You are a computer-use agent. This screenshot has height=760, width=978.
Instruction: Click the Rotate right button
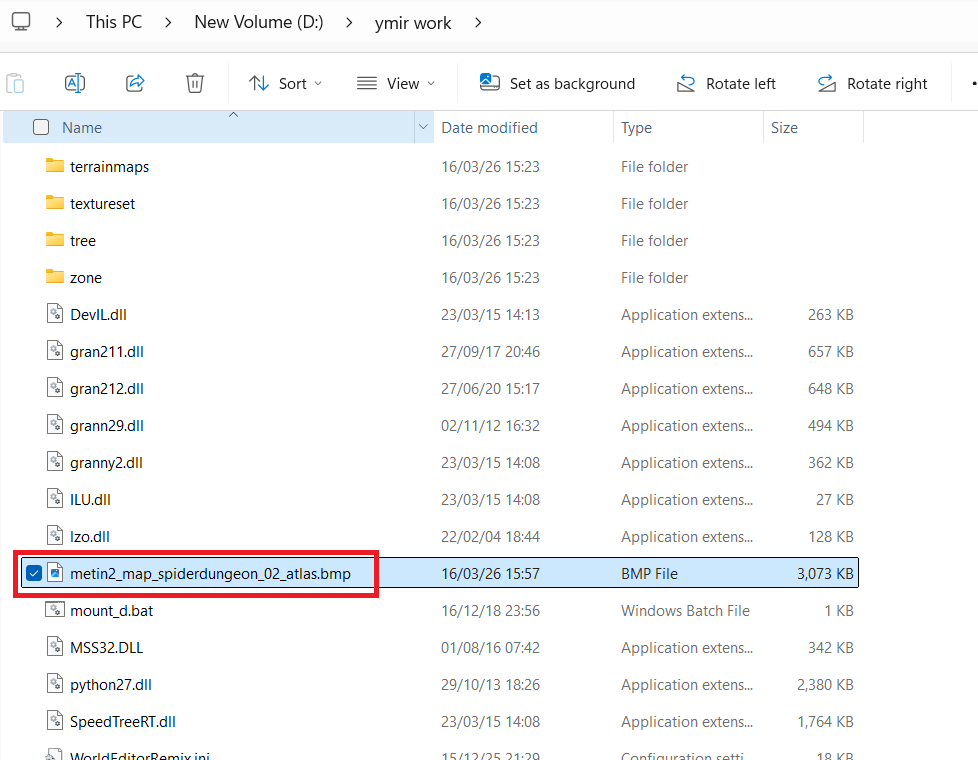(x=873, y=83)
